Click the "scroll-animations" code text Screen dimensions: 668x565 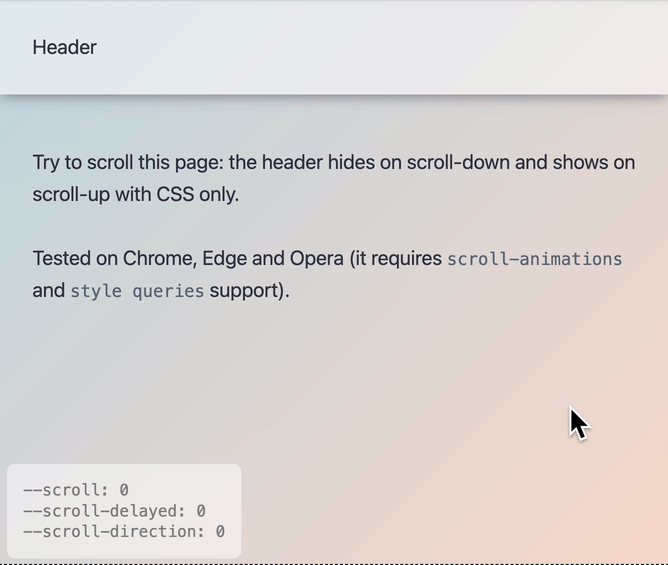[x=534, y=259]
